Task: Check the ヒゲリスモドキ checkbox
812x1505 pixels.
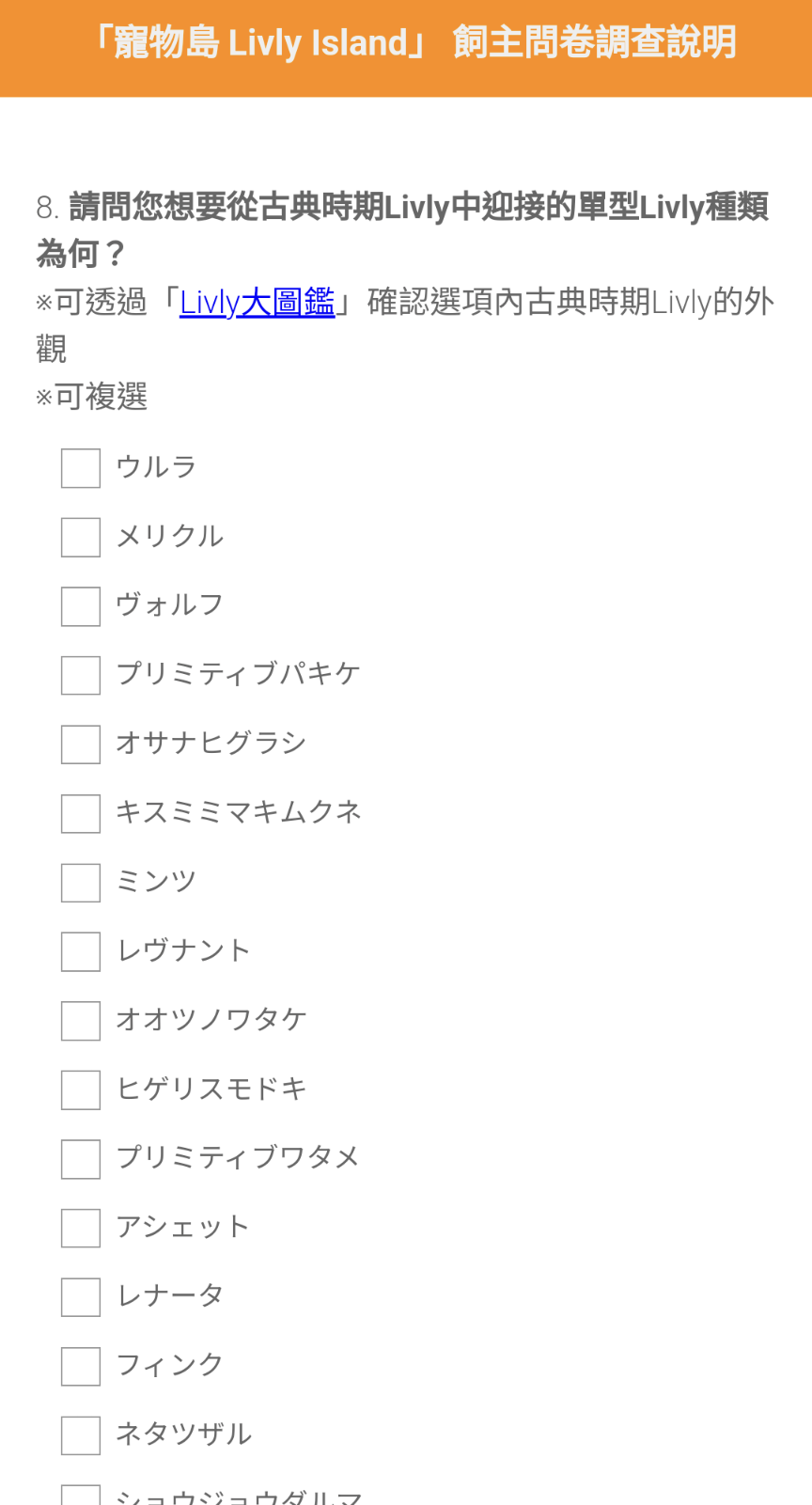Action: 81,1090
